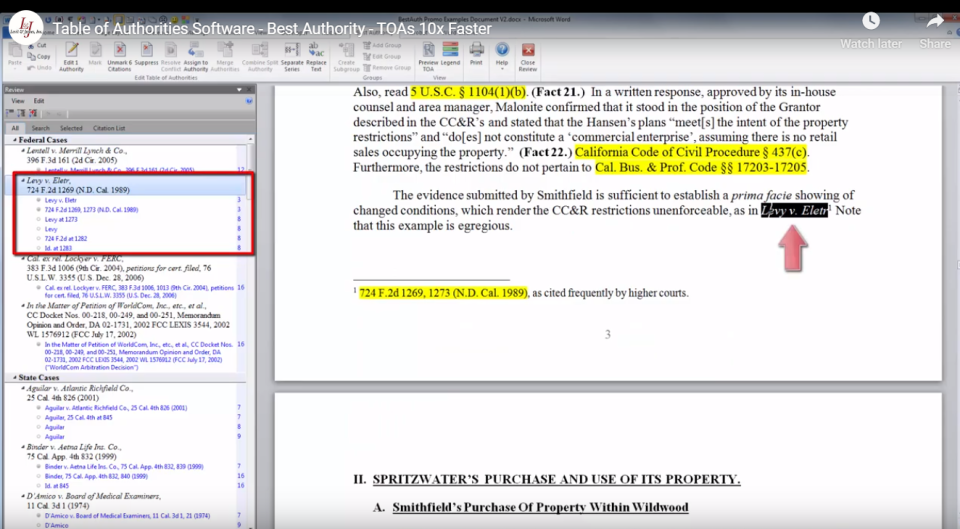Select 'Aguilar, 25 Cal. 4th at 845' citation
960x529 pixels.
78,418
